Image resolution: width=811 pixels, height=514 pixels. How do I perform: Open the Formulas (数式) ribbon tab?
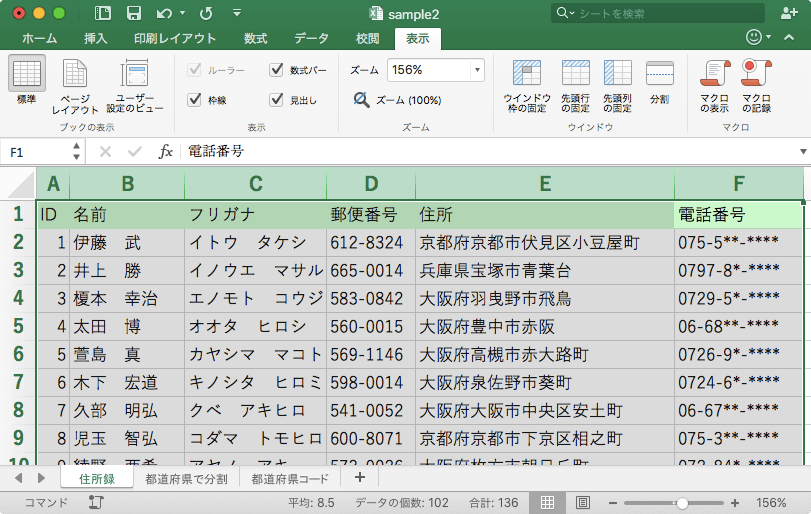pyautogui.click(x=256, y=38)
